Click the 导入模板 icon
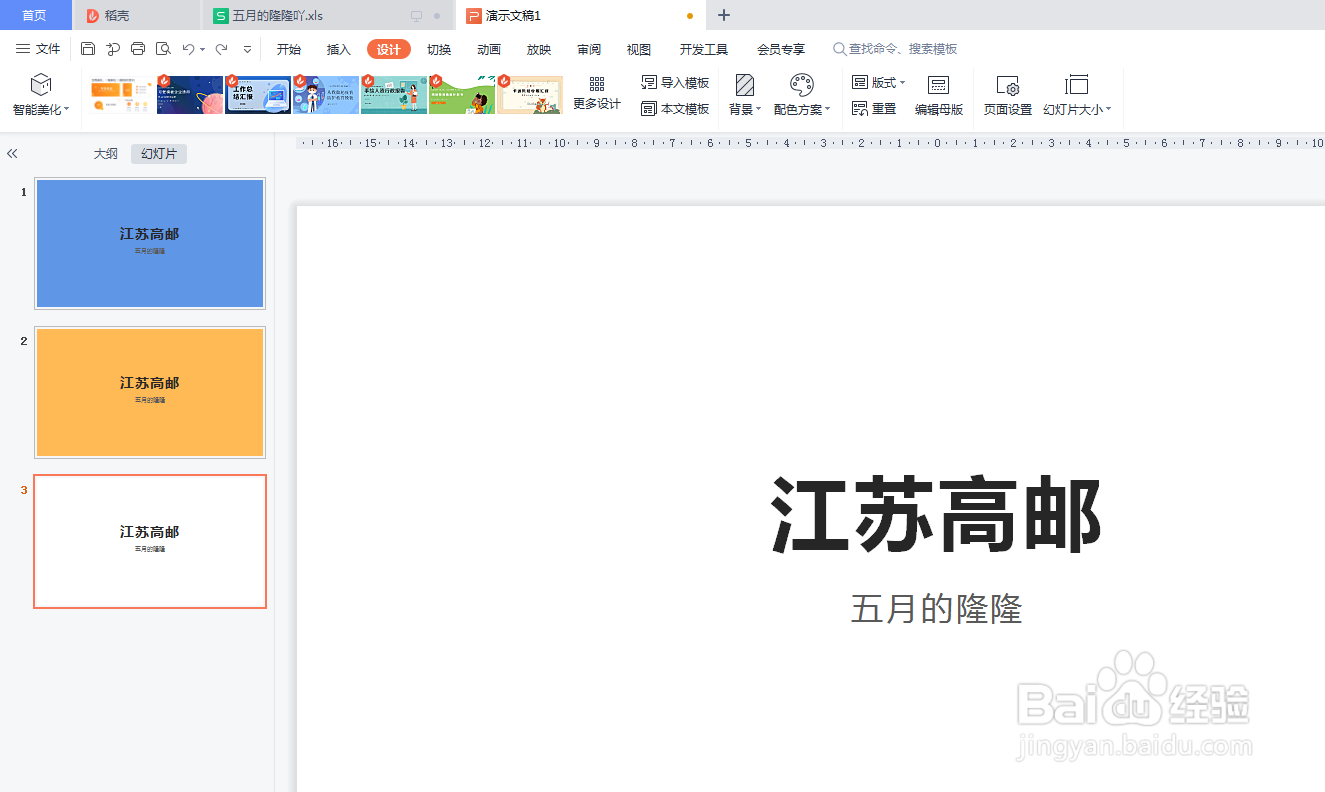The height and width of the screenshot is (792, 1325). pos(649,83)
